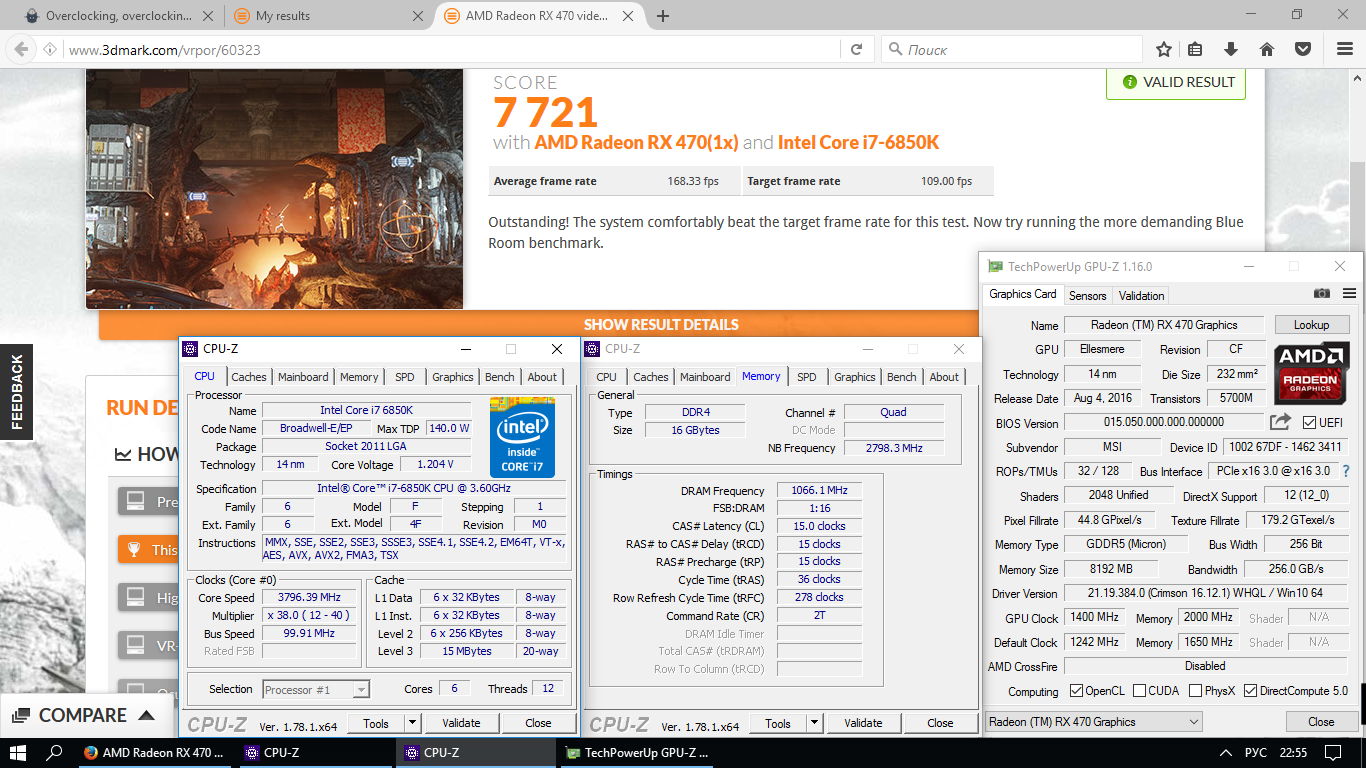
Task: Expand the Tools dropdown arrow in front CPU-Z
Action: click(412, 723)
